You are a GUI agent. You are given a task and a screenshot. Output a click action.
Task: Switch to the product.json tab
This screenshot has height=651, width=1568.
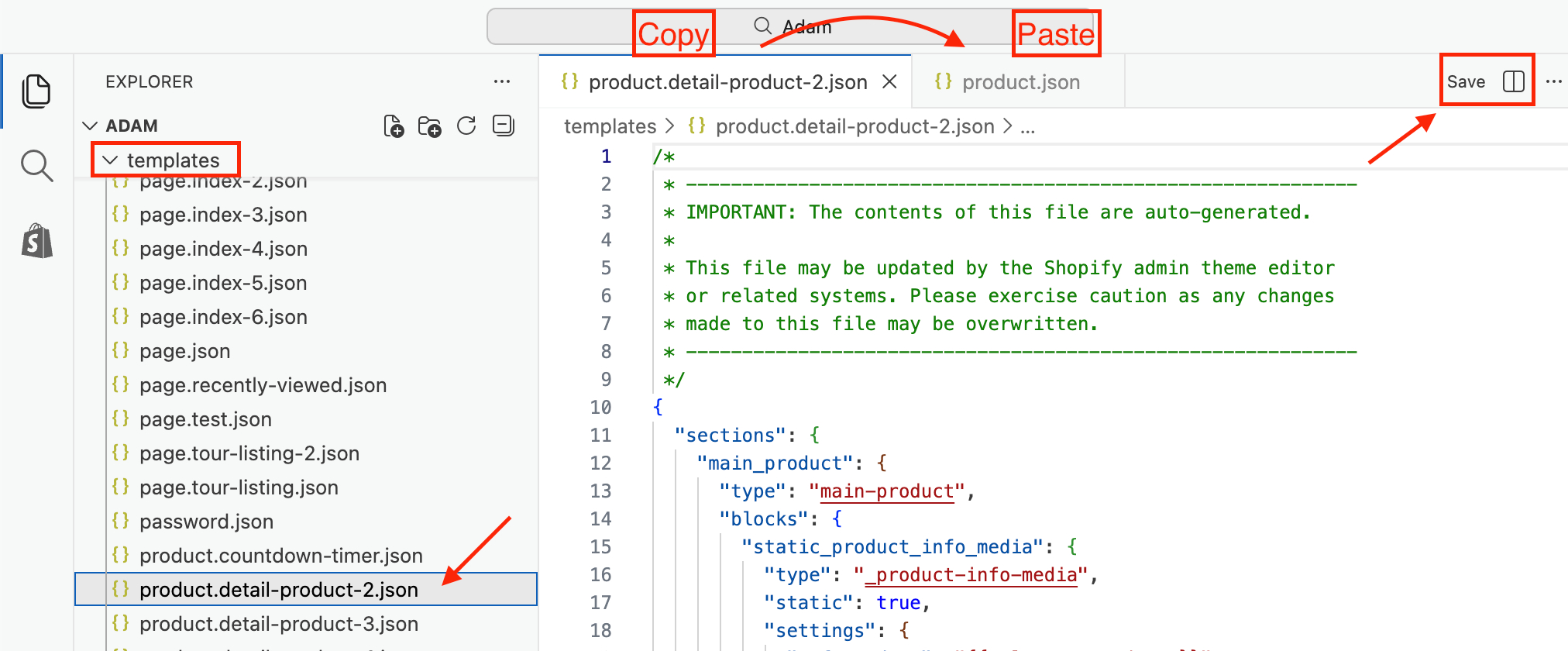[x=1019, y=82]
